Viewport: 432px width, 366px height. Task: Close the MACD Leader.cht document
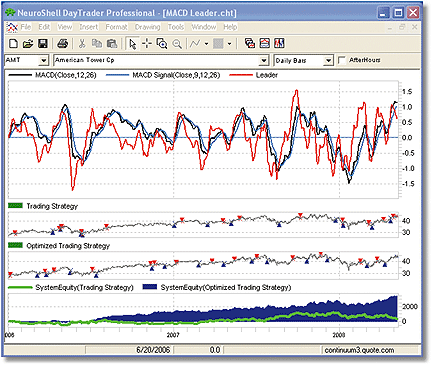(414, 27)
